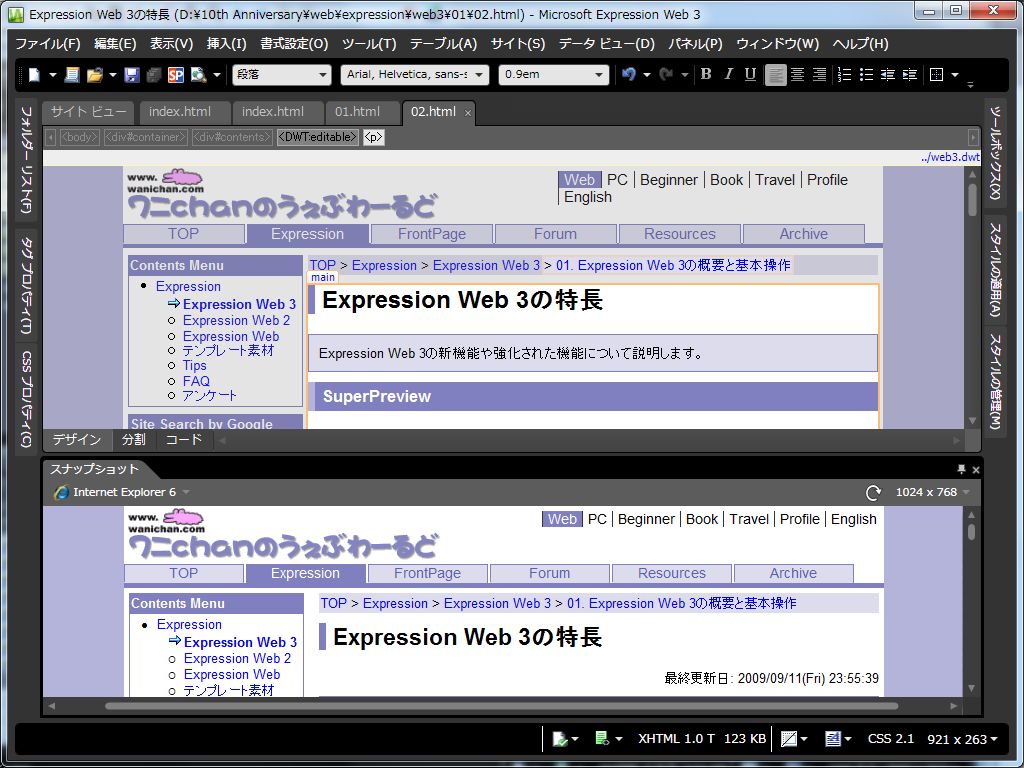Open the CSS プロパティ side panel
The width and height of the screenshot is (1024, 768).
(x=26, y=398)
